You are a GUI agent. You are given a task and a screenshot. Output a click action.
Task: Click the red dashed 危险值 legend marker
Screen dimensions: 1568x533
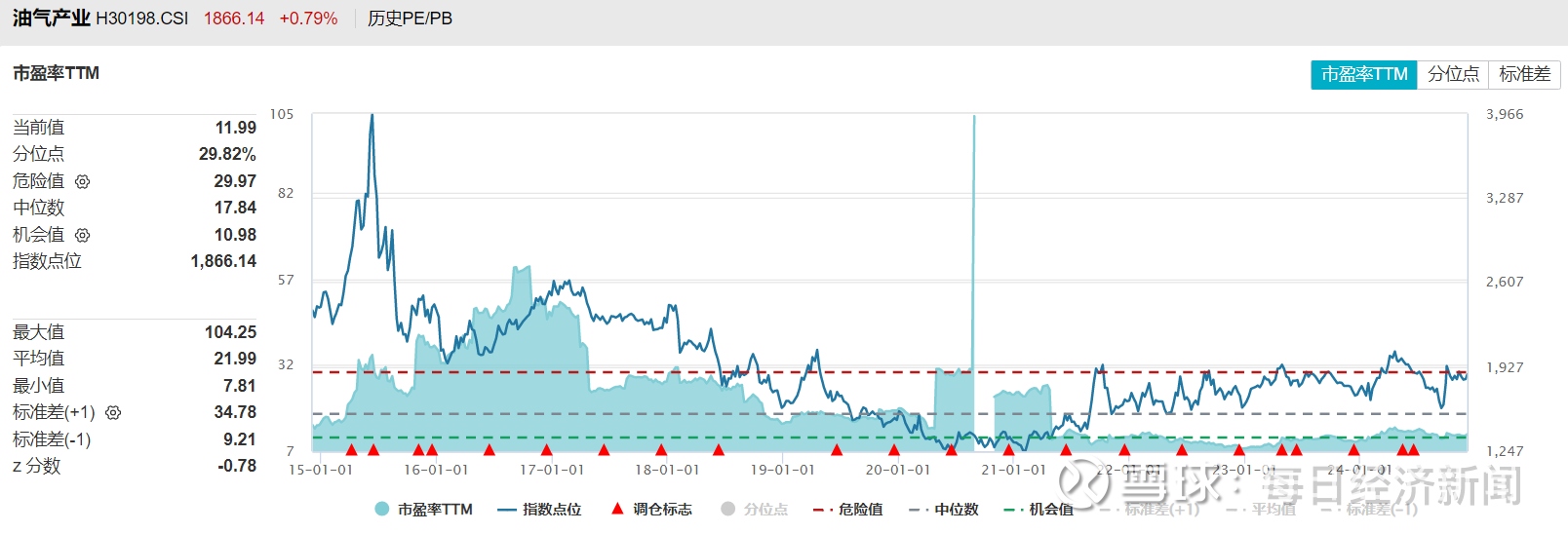click(x=822, y=509)
